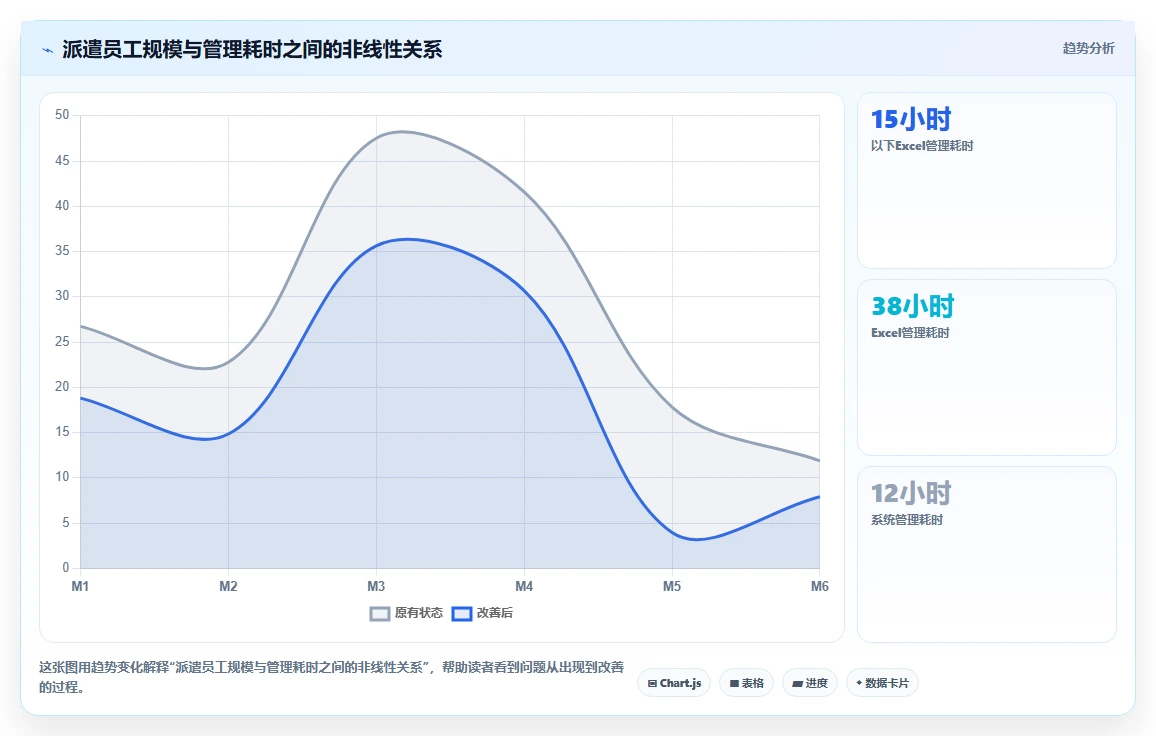Toggle the 原有状态 legend swatch
This screenshot has width=1156, height=736.
click(x=380, y=614)
